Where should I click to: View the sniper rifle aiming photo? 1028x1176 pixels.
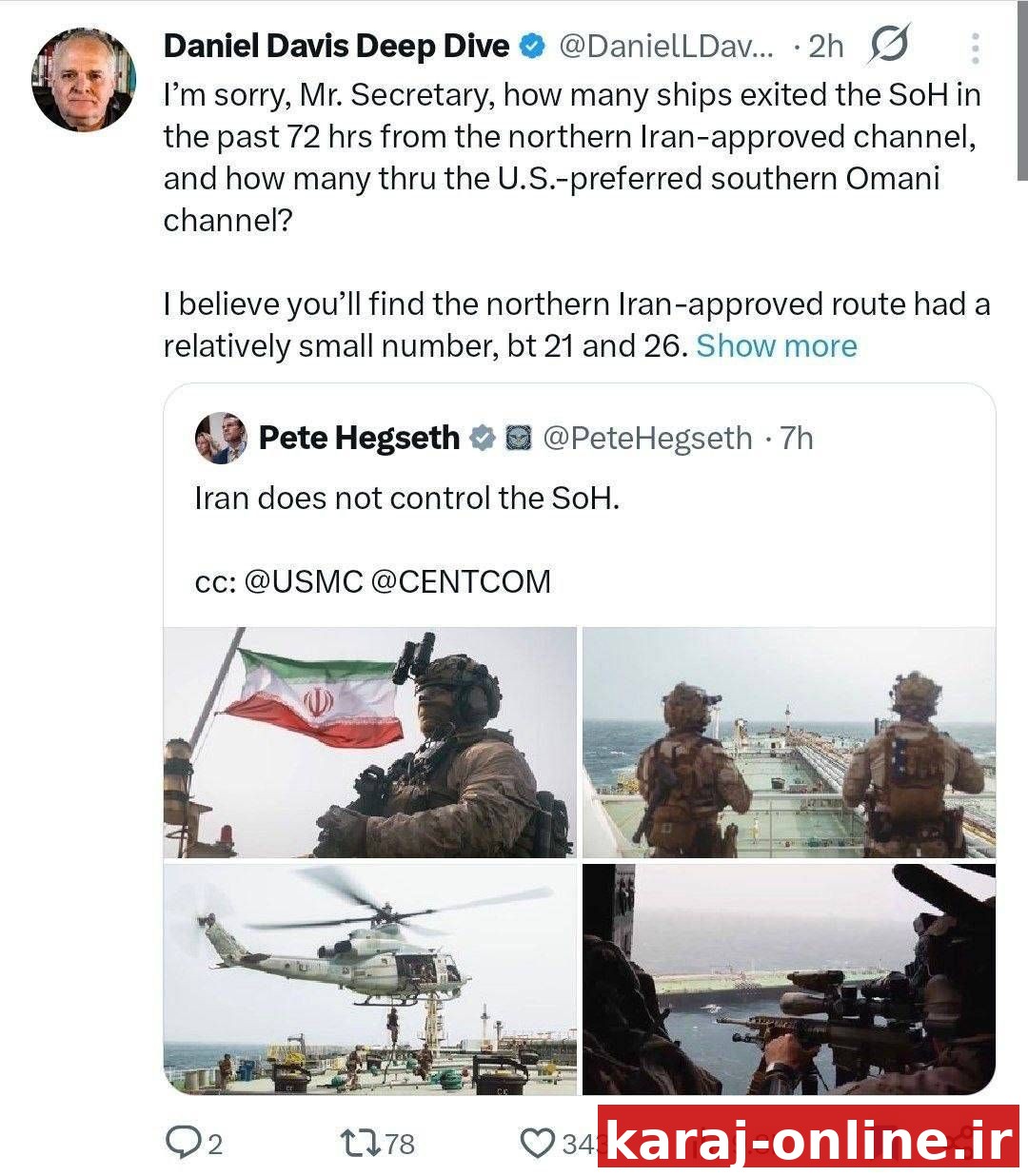(789, 979)
